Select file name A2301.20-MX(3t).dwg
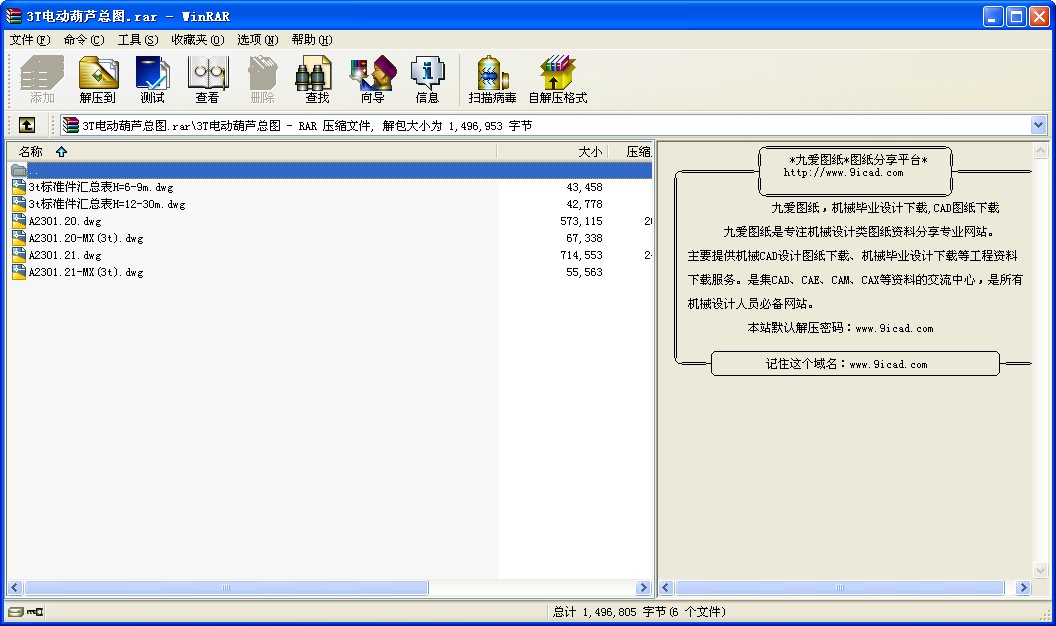1056x626 pixels. [x=86, y=238]
